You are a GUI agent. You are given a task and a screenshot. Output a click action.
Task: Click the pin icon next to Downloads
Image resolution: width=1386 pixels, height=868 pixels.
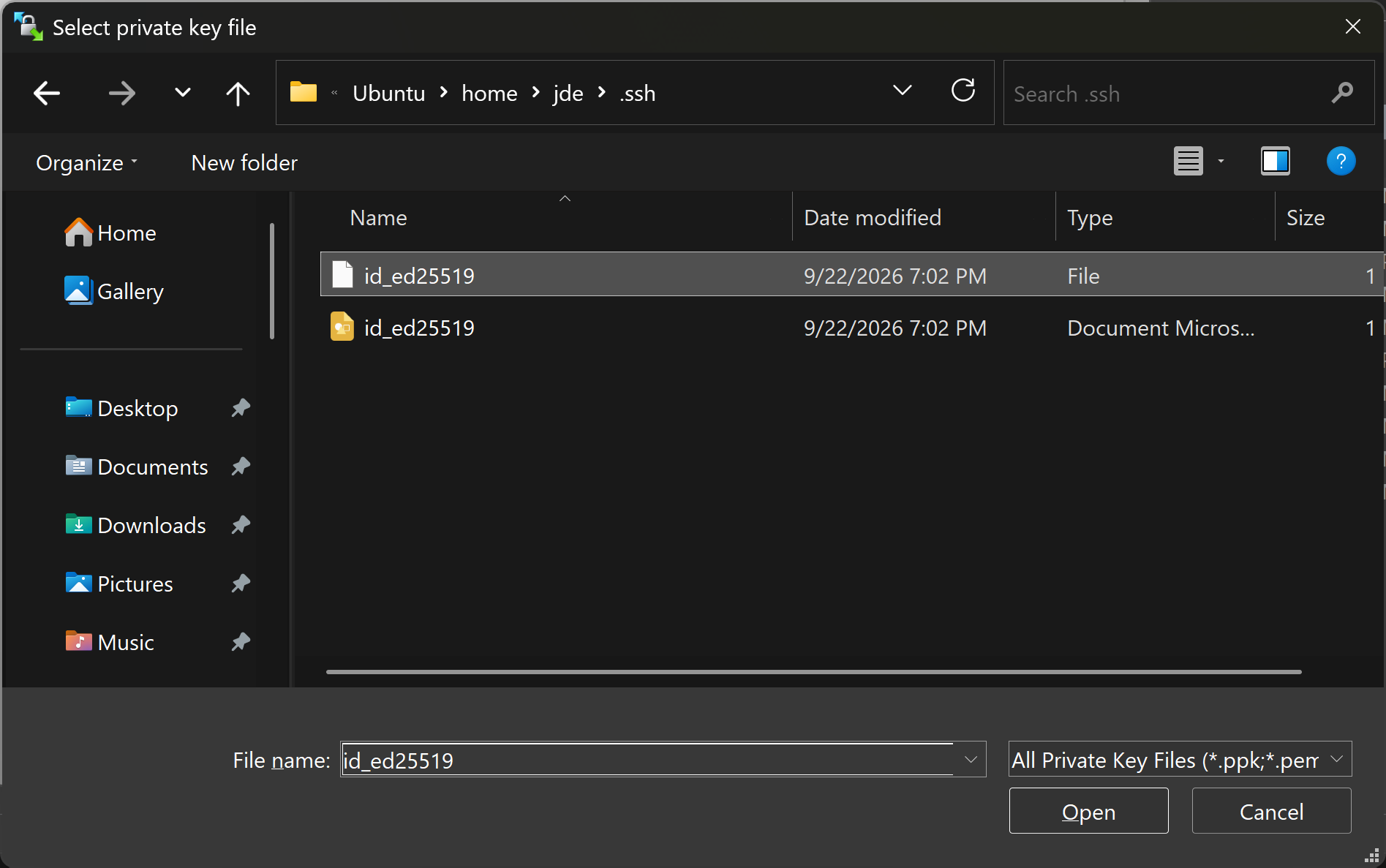[x=241, y=524]
